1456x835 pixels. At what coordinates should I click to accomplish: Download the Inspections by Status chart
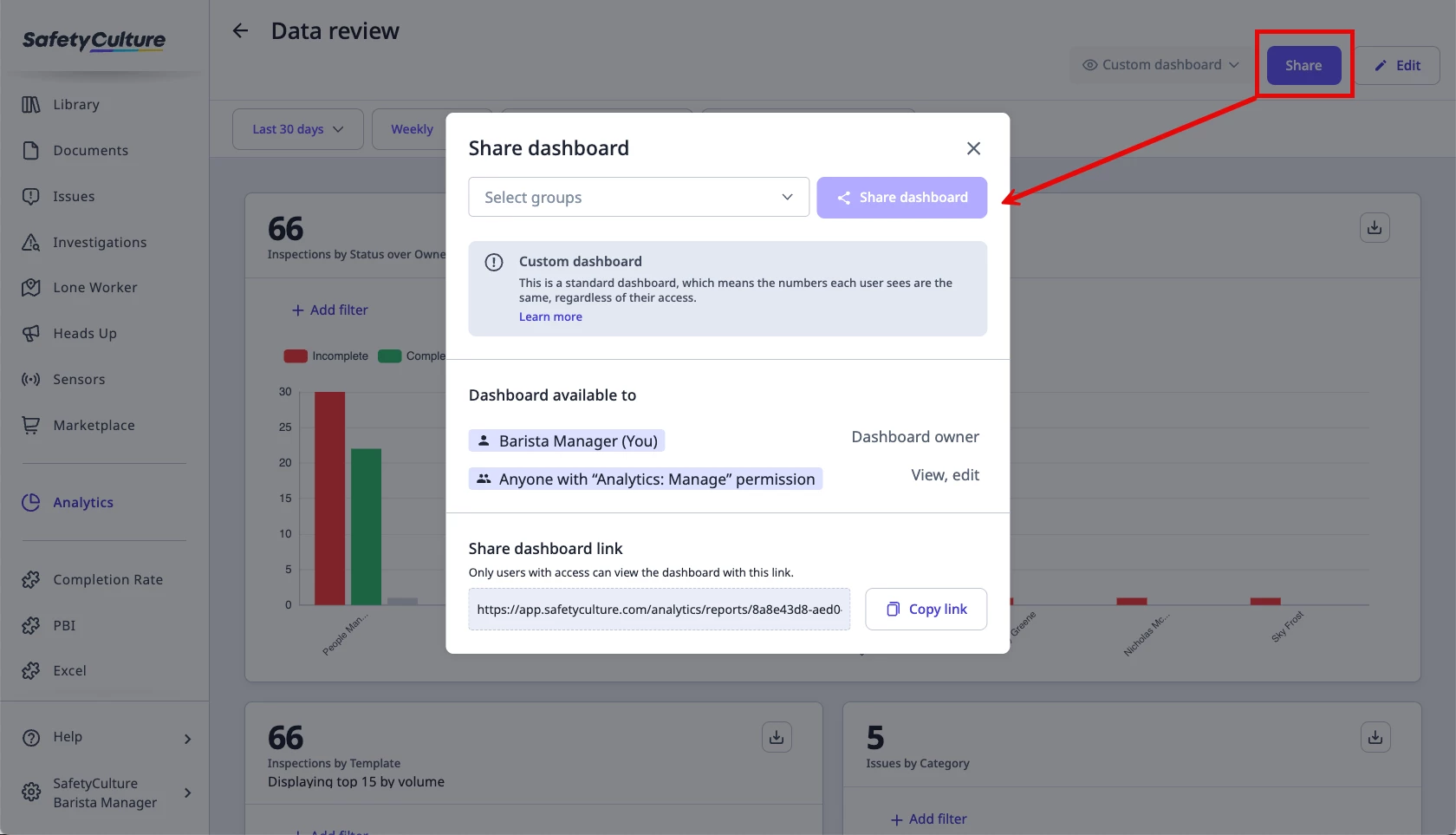1375,228
